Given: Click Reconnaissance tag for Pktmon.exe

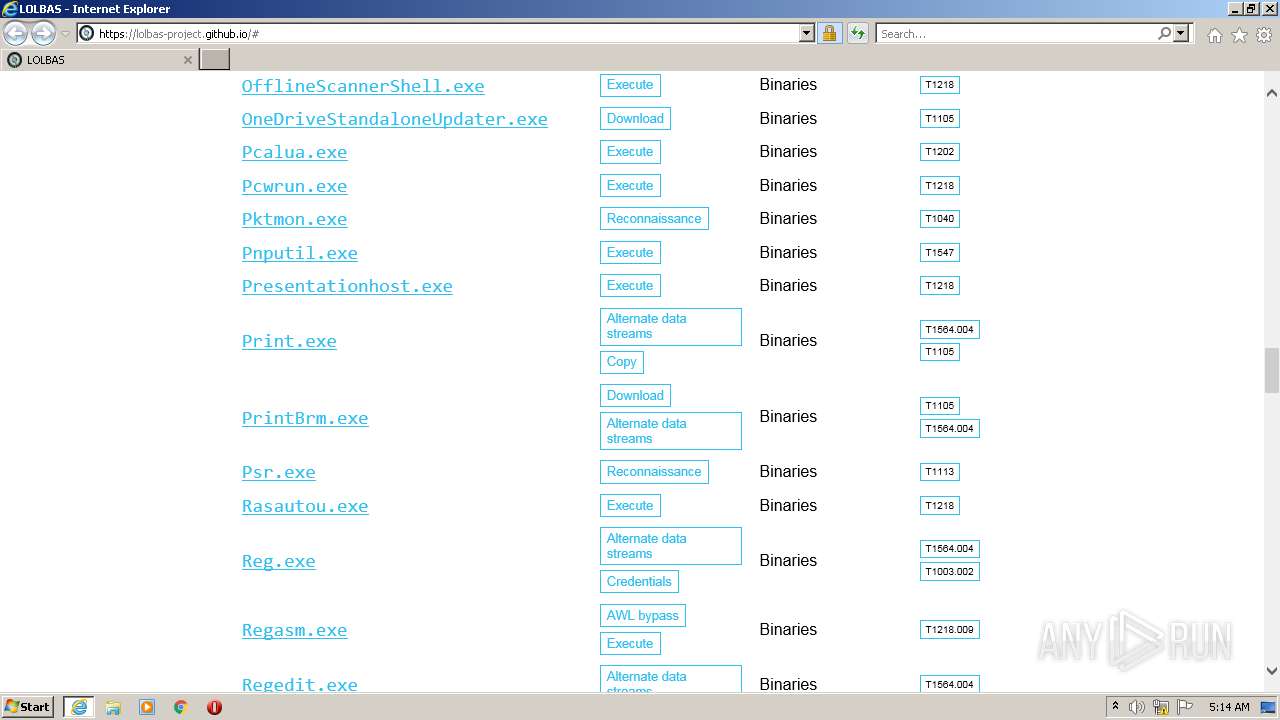Looking at the screenshot, I should click(x=654, y=219).
